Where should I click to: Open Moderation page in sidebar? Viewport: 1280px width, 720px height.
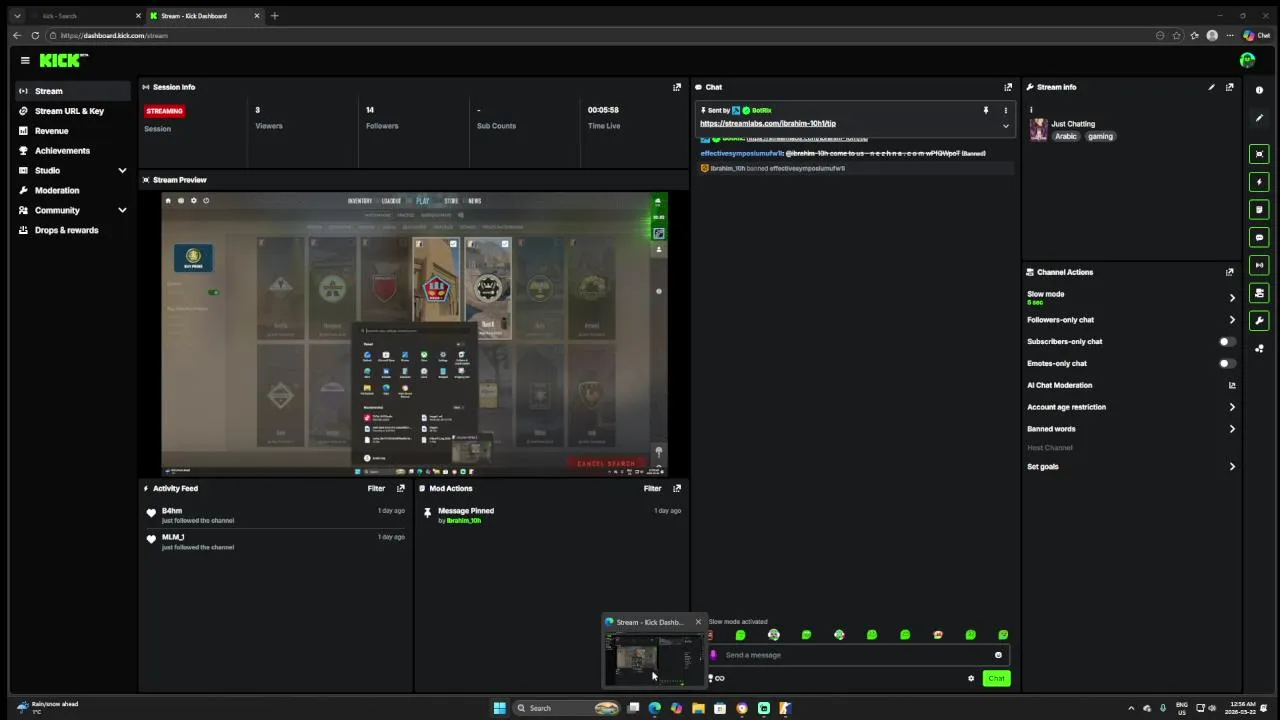coord(72,190)
